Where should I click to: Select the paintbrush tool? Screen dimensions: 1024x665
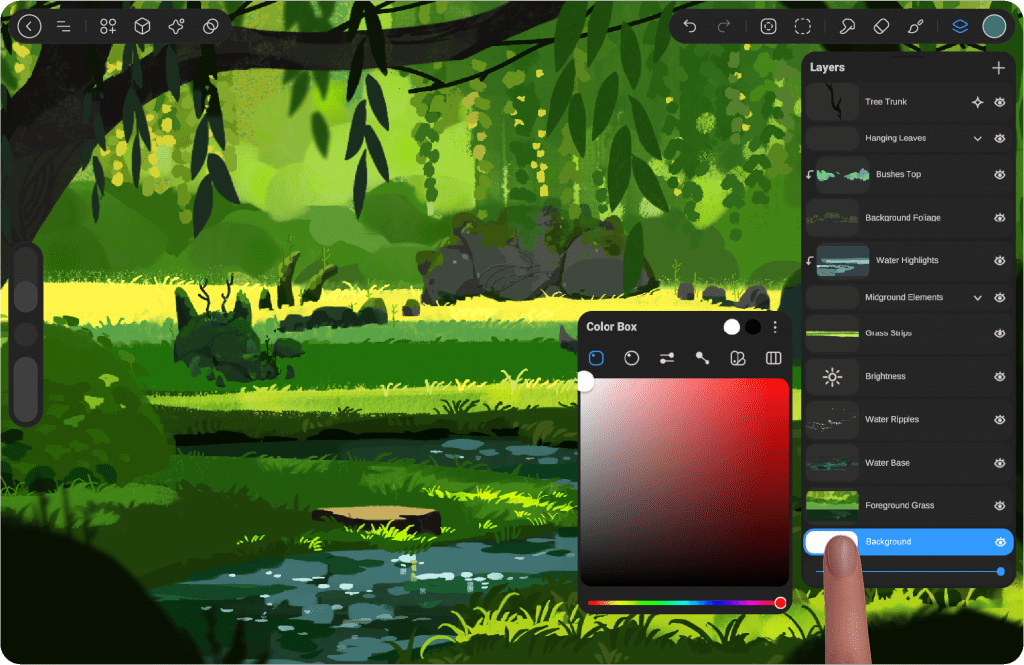915,27
